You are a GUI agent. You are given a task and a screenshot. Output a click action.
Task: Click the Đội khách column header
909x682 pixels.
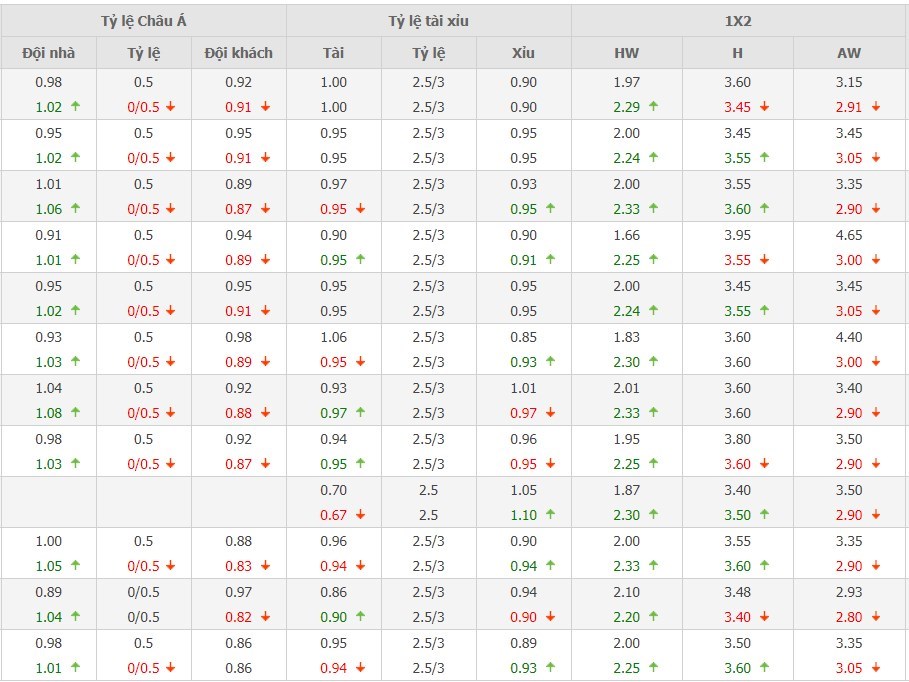click(x=238, y=53)
